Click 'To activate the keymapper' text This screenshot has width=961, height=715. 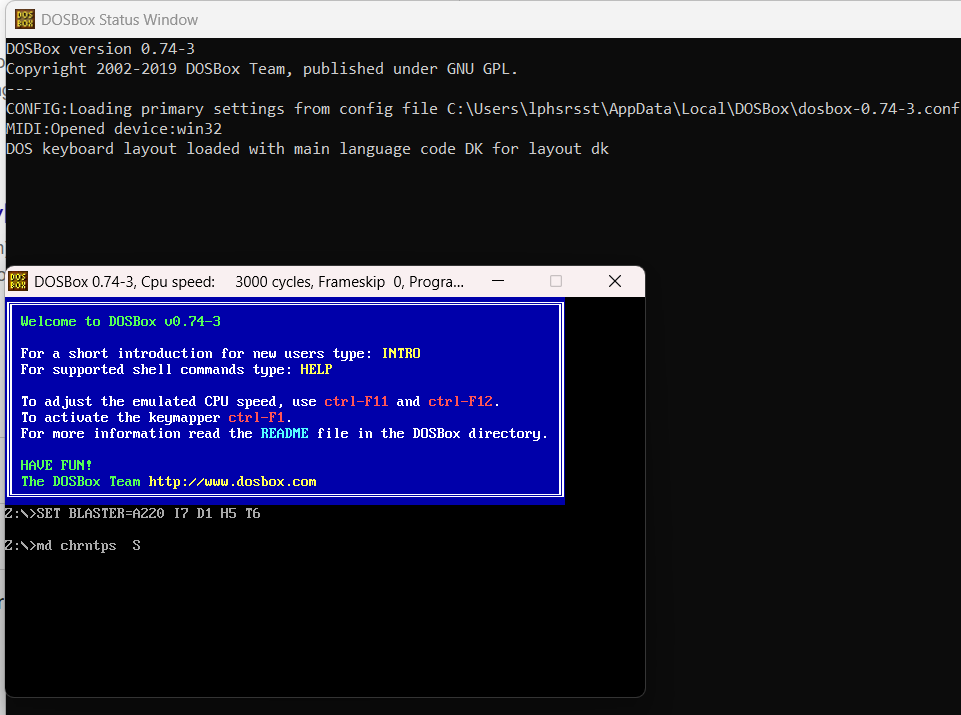120,417
